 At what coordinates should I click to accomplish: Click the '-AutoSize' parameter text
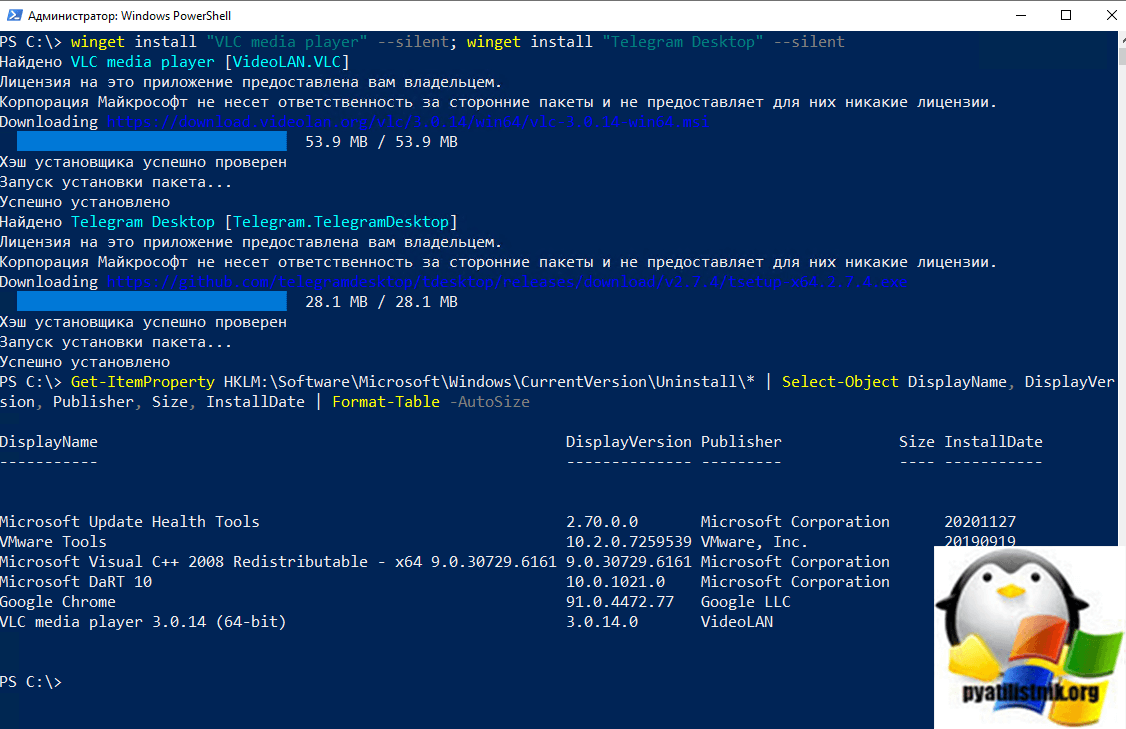click(490, 402)
